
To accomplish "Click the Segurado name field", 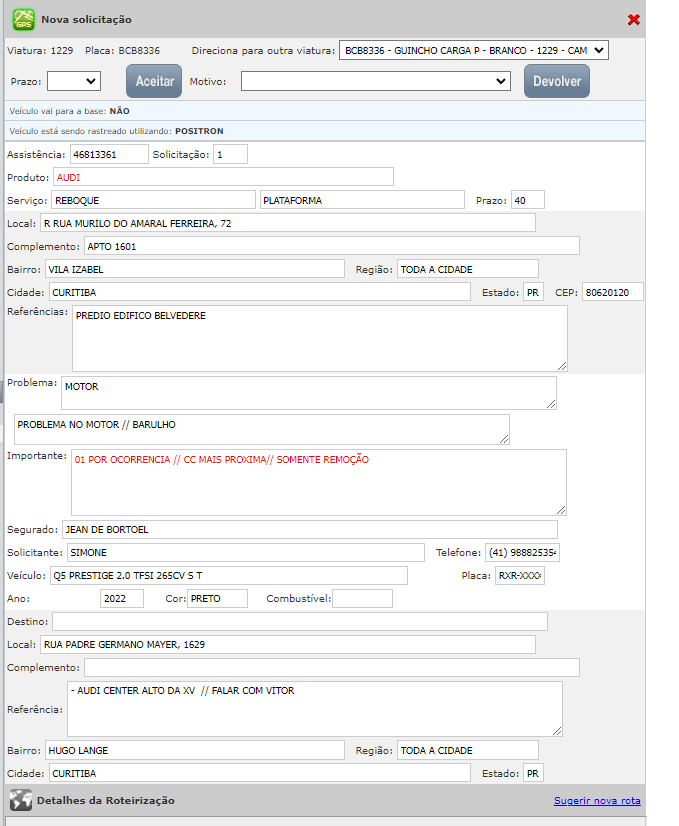I will click(x=309, y=530).
